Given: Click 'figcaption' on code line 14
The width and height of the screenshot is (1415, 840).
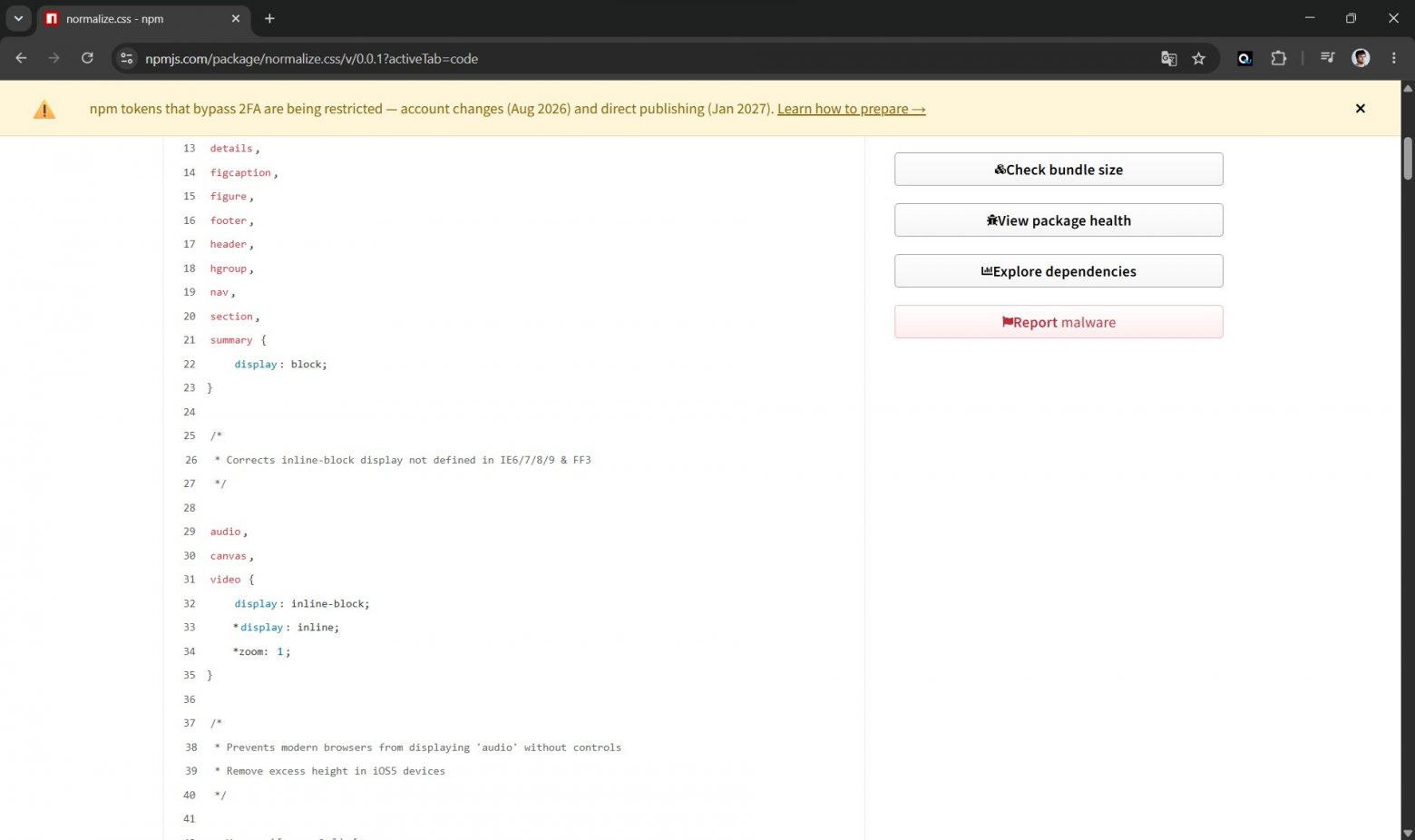Looking at the screenshot, I should (240, 172).
